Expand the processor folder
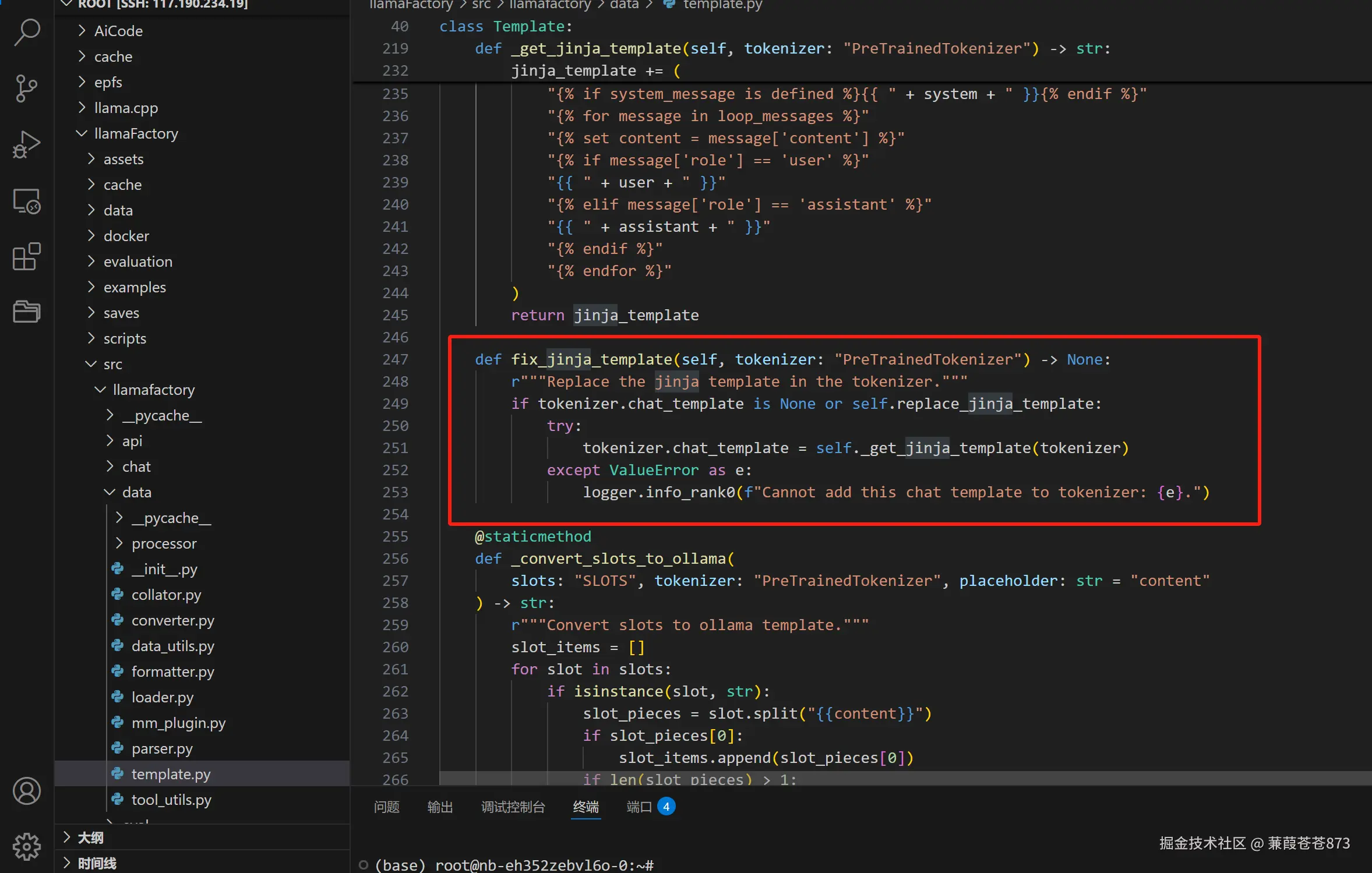The width and height of the screenshot is (1372, 873). [164, 543]
